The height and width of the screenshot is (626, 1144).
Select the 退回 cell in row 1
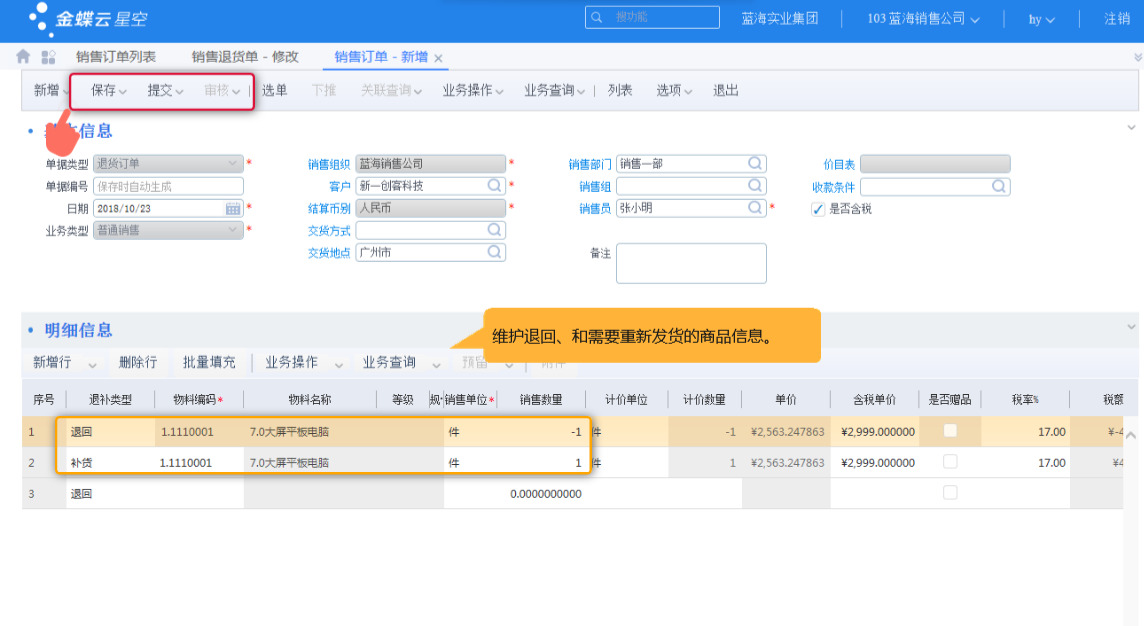pyautogui.click(x=110, y=432)
